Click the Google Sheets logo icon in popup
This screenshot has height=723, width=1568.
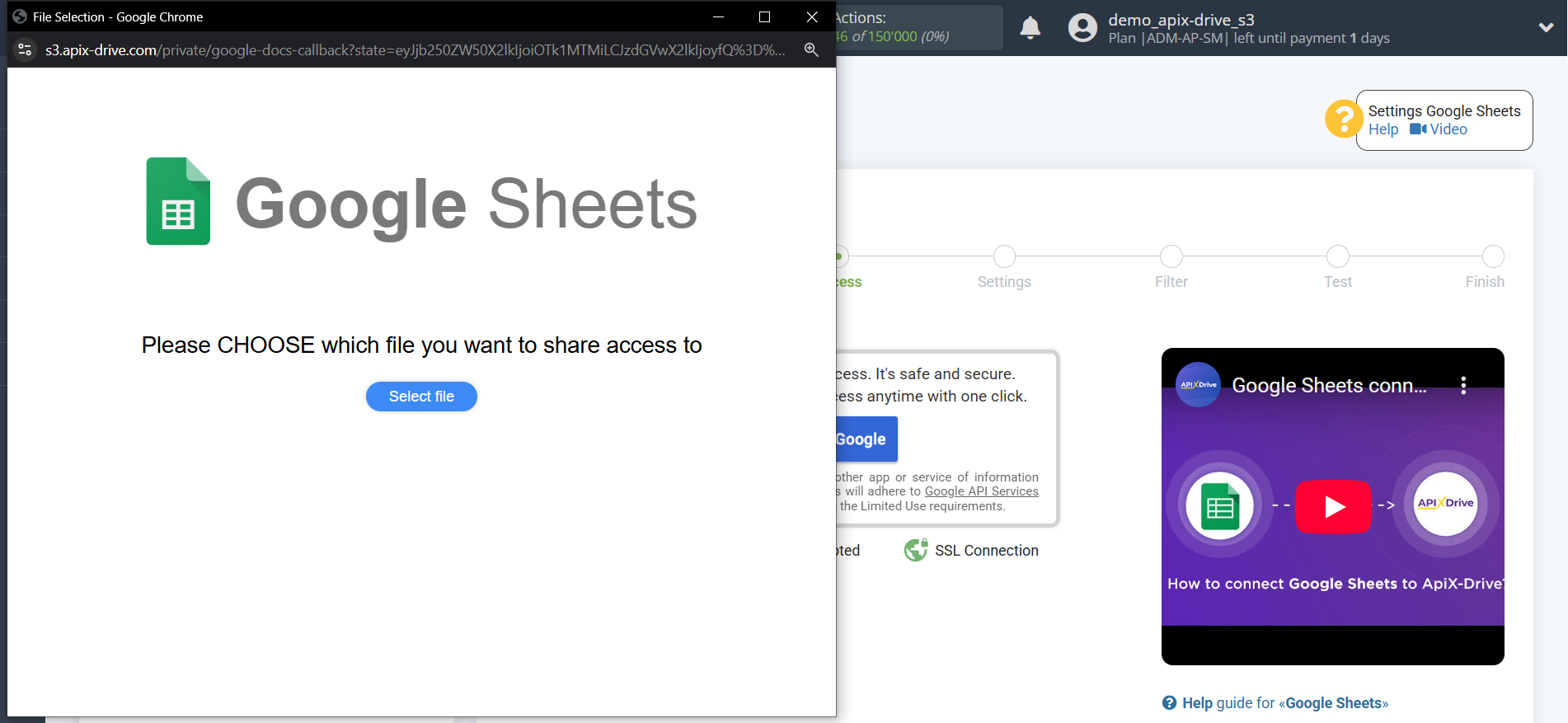tap(178, 201)
